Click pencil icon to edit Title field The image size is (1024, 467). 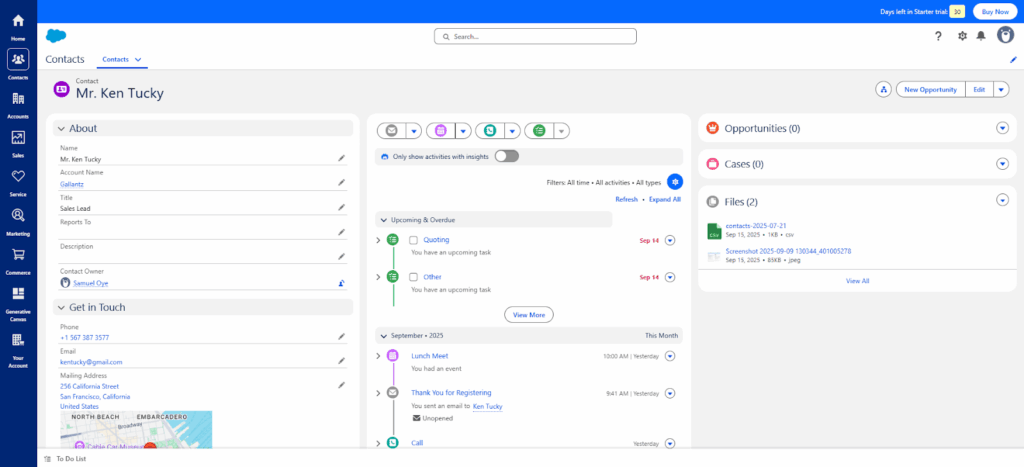(341, 208)
